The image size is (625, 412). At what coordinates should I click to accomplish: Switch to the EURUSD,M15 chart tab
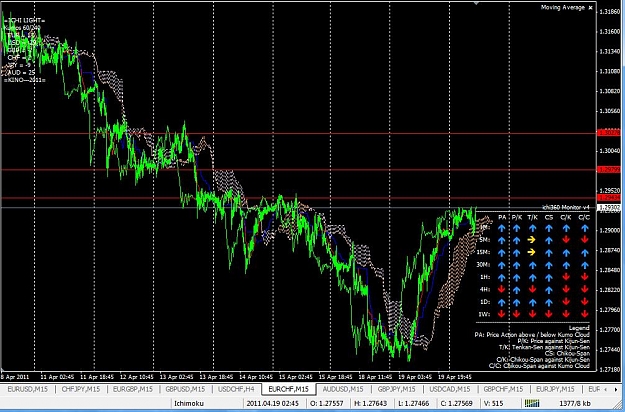pyautogui.click(x=28, y=389)
